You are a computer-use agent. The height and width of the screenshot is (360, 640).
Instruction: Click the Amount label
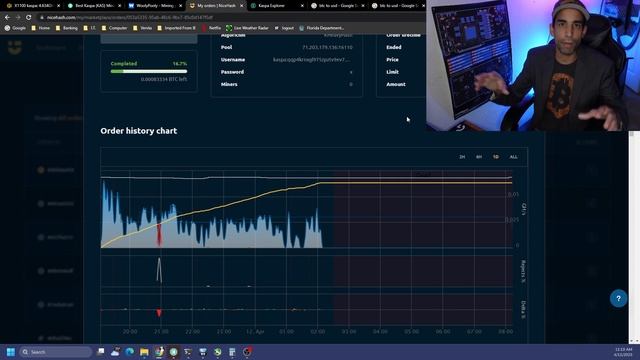(396, 84)
